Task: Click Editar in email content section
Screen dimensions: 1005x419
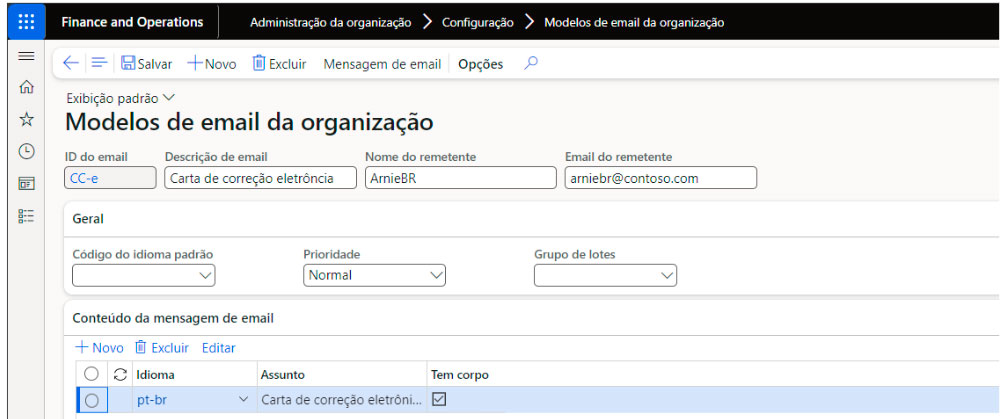Action: (x=218, y=348)
